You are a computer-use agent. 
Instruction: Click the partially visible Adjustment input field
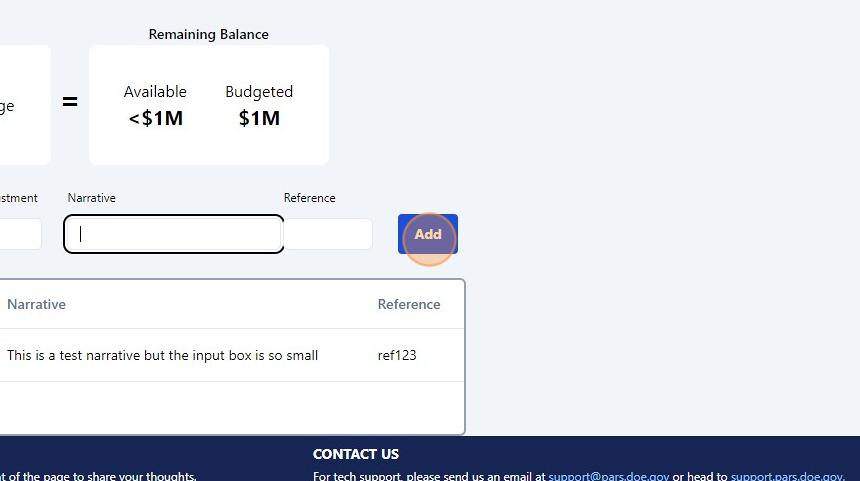tap(19, 234)
